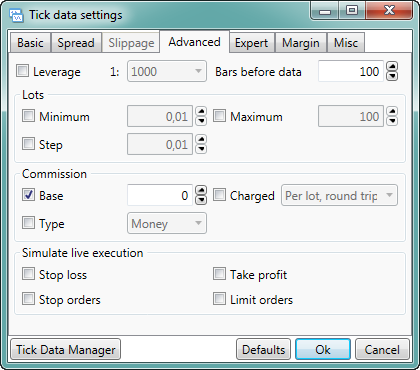Decrease Bars before data with down arrow
Viewport: 420px width, 370px height.
(392, 76)
